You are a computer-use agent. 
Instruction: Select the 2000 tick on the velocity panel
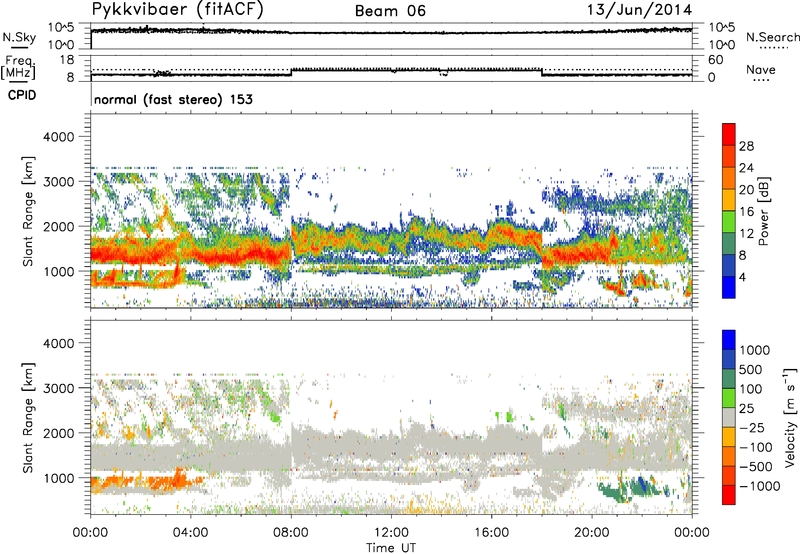pyautogui.click(x=58, y=433)
